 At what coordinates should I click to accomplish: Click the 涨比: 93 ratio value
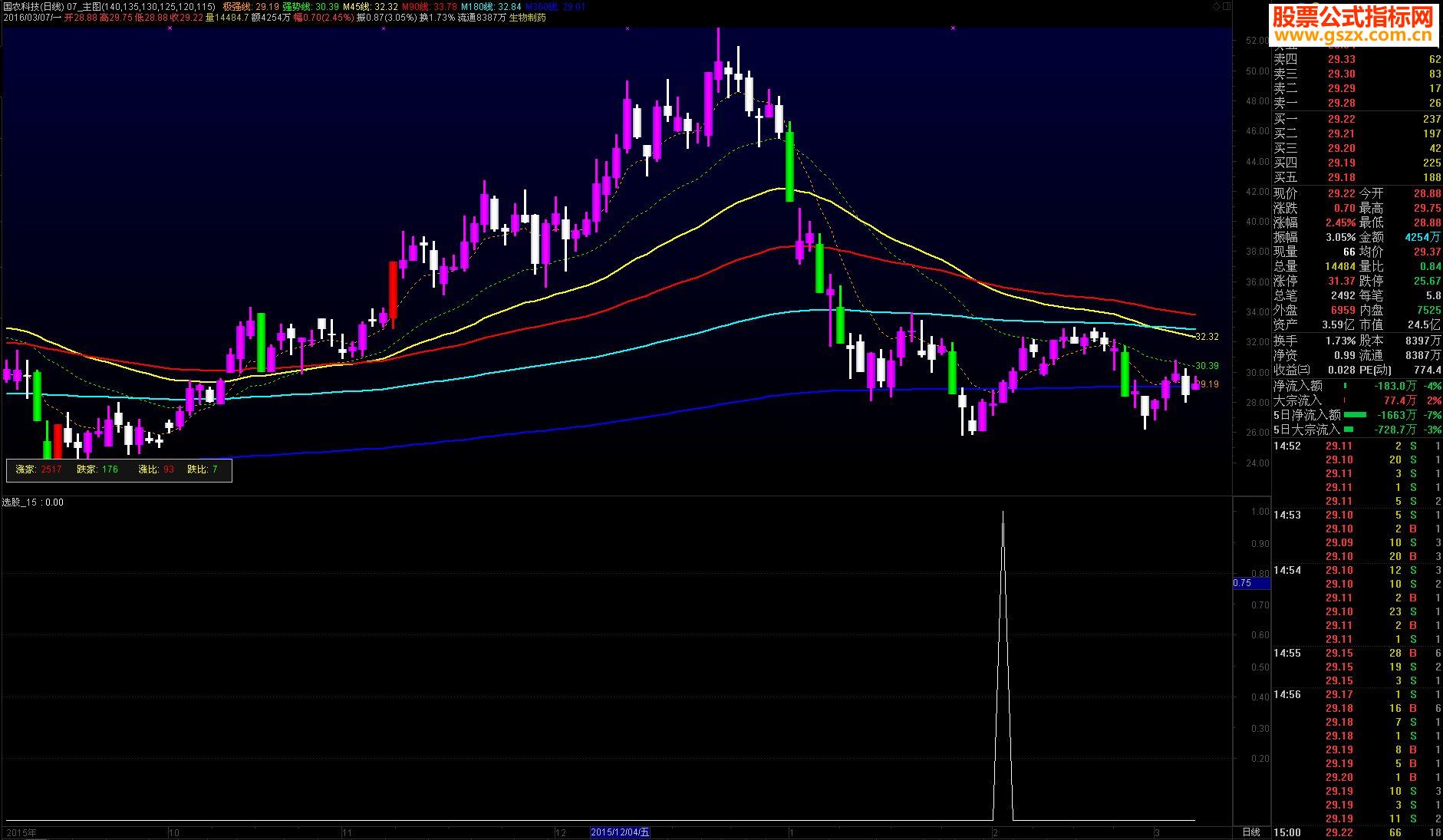point(156,469)
